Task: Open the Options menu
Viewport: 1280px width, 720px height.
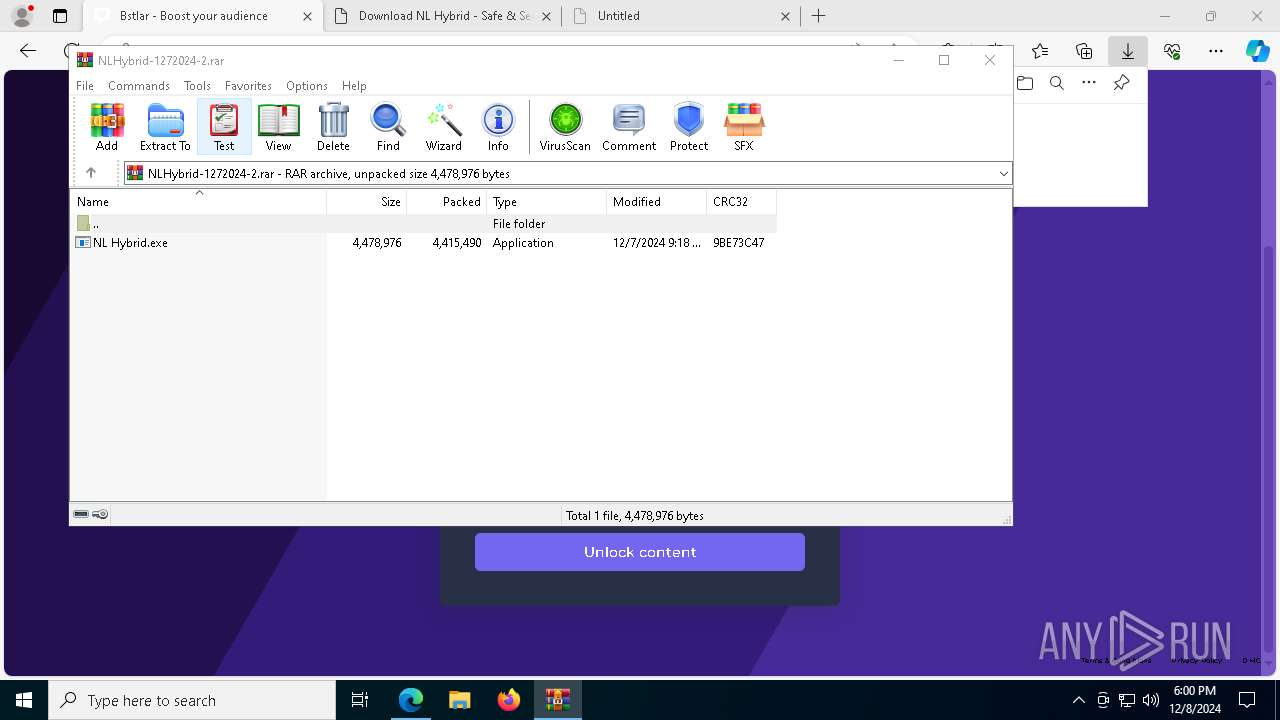Action: (307, 86)
